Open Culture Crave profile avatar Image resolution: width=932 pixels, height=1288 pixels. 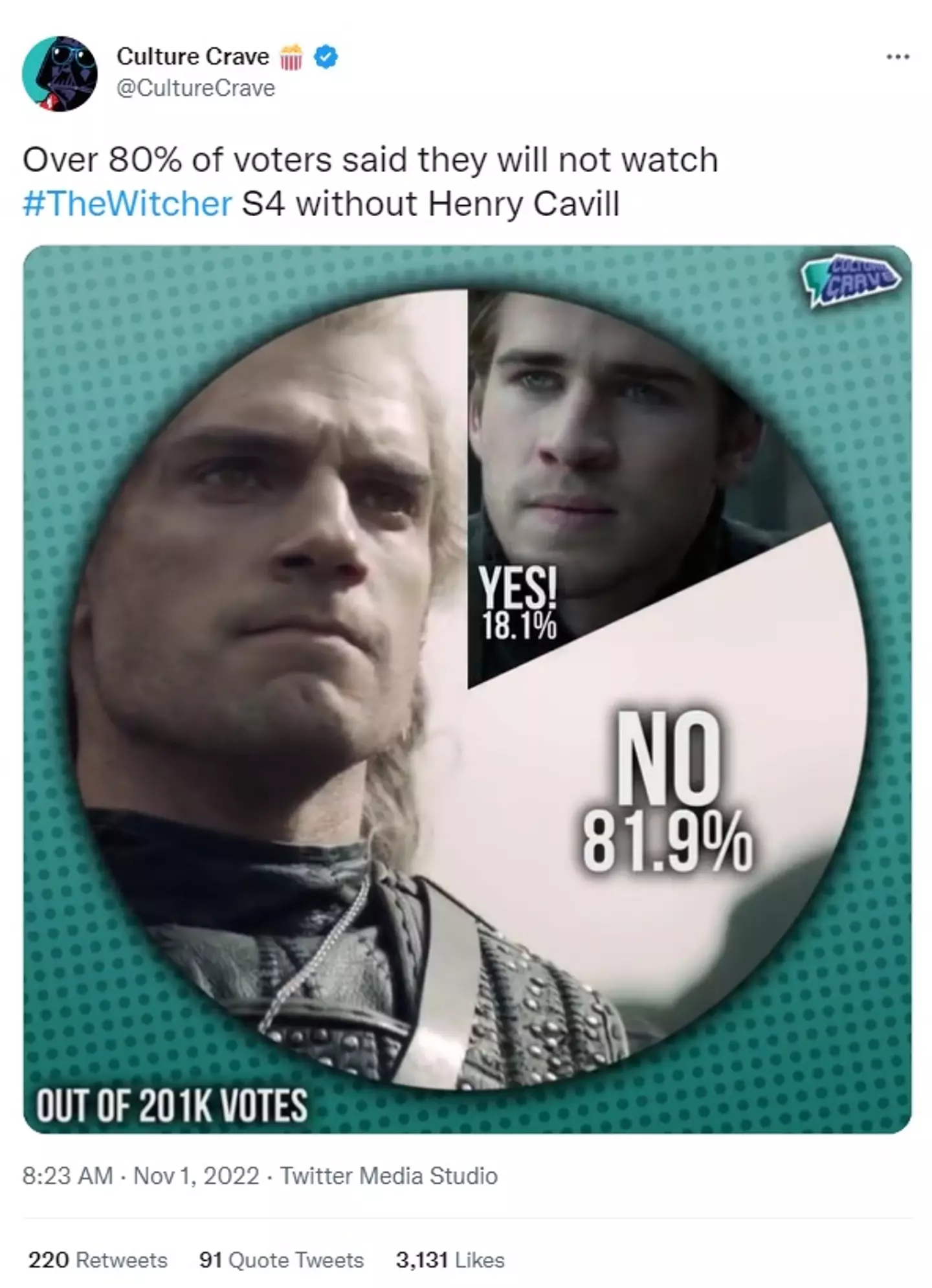[60, 73]
